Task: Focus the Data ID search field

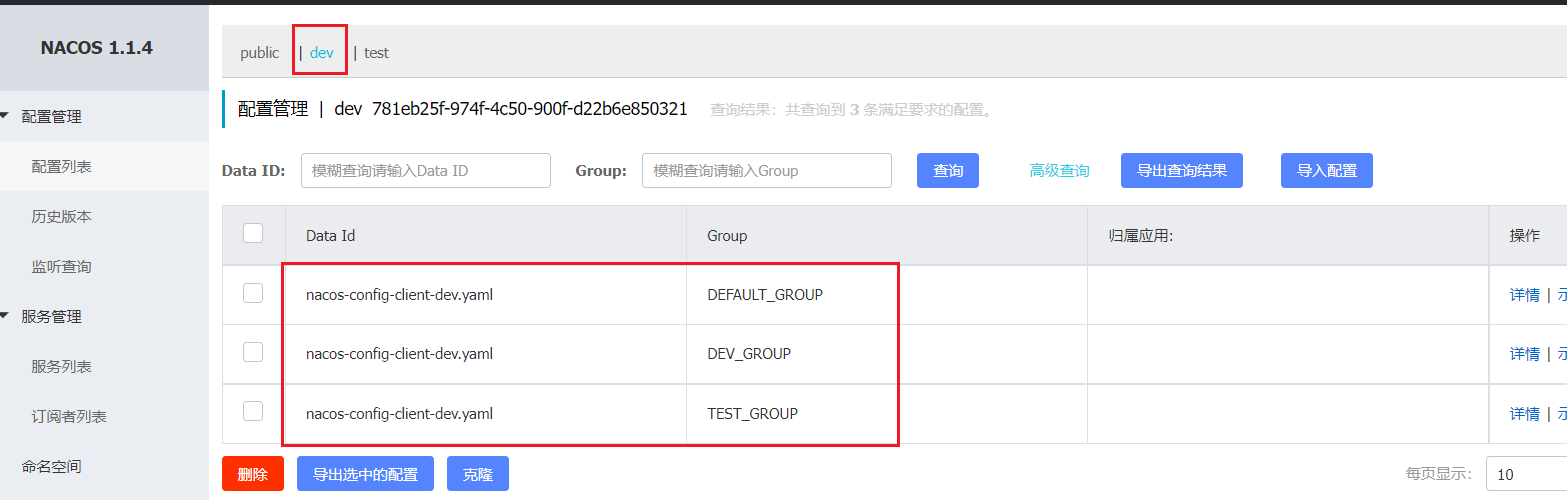Action: [426, 171]
